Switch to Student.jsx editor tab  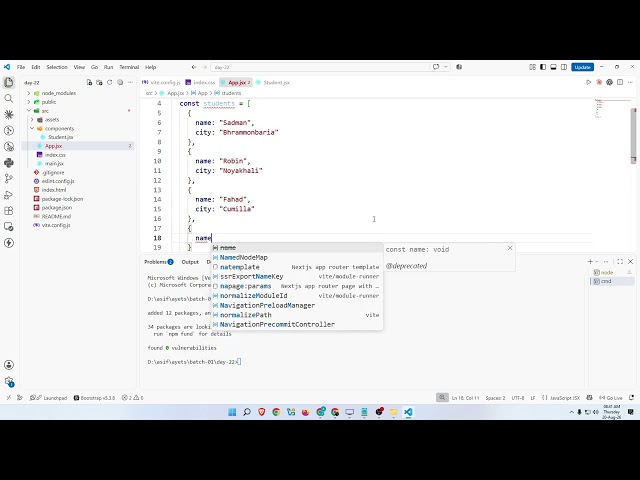coord(273,82)
